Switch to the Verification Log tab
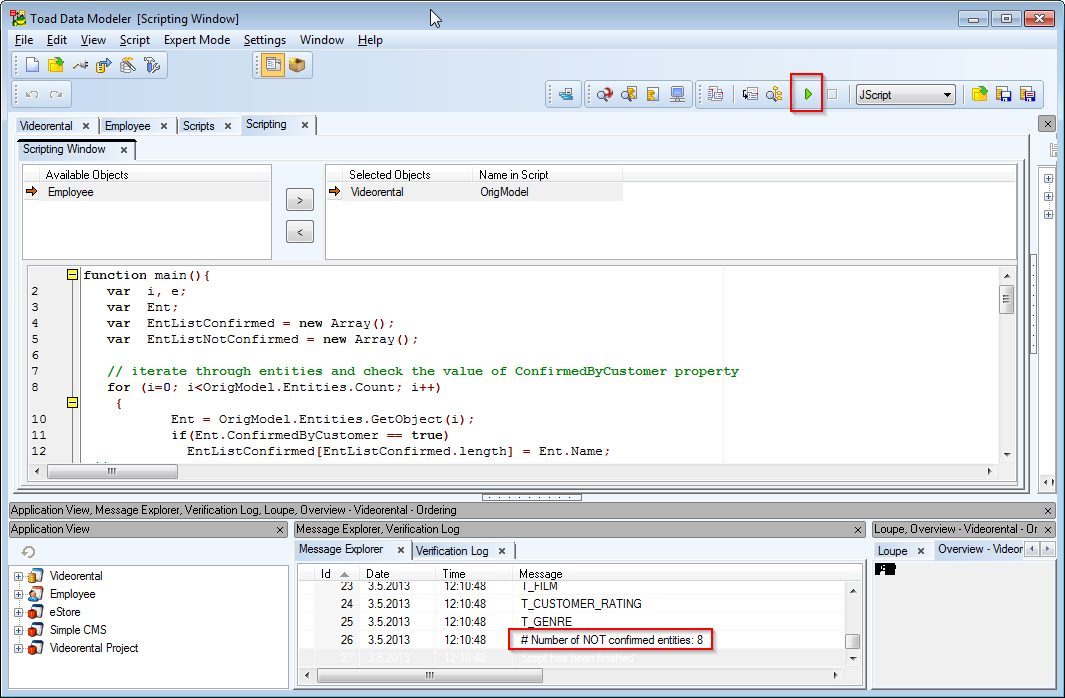This screenshot has width=1065, height=698. click(452, 550)
